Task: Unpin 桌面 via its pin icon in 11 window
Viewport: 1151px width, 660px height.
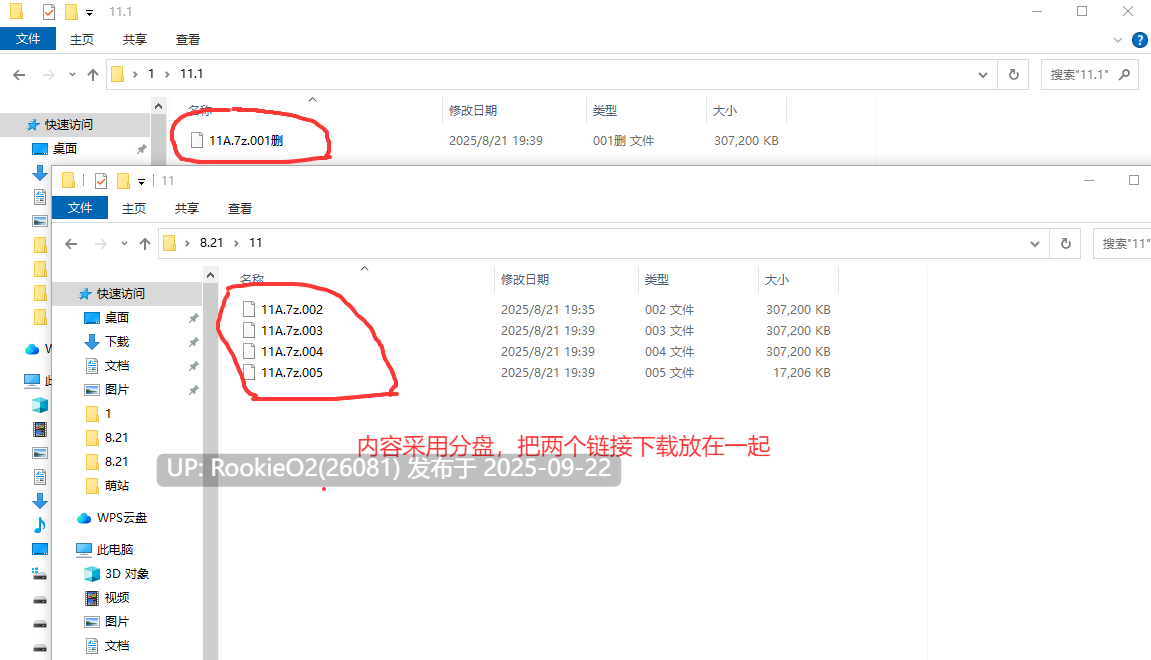Action: 193,318
